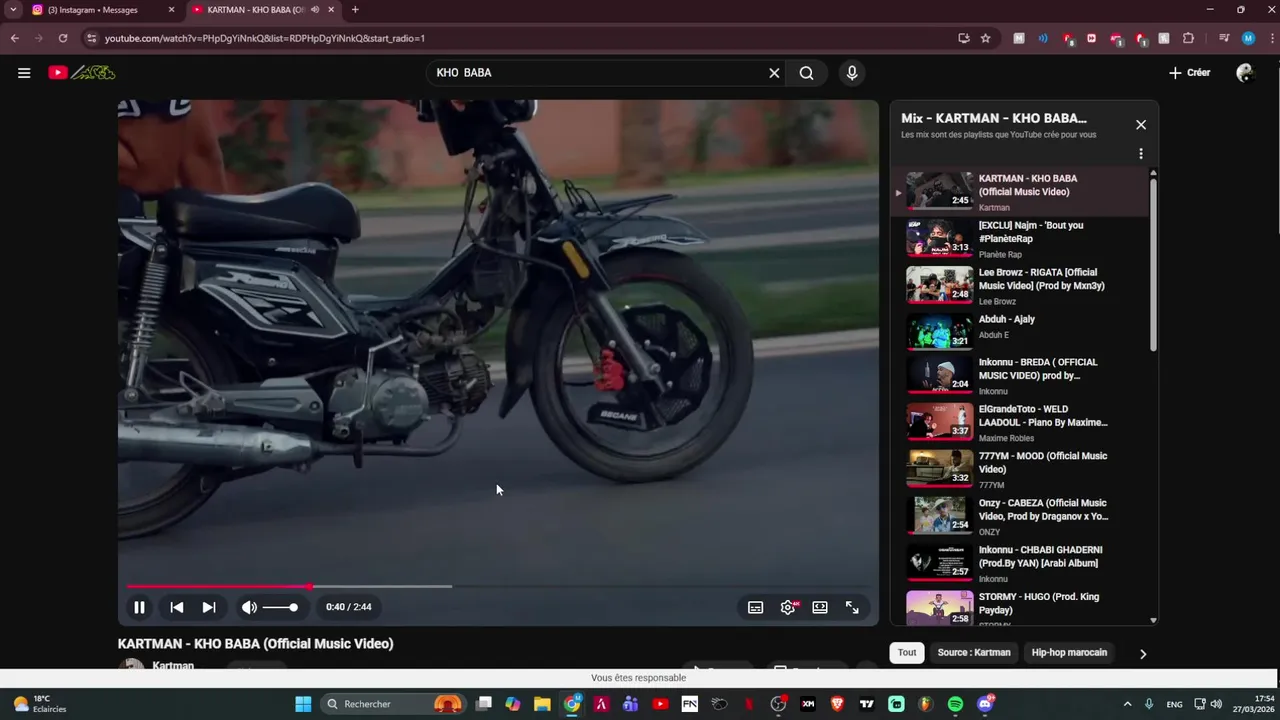
Task: Mute the video with speaker icon
Action: click(x=249, y=607)
